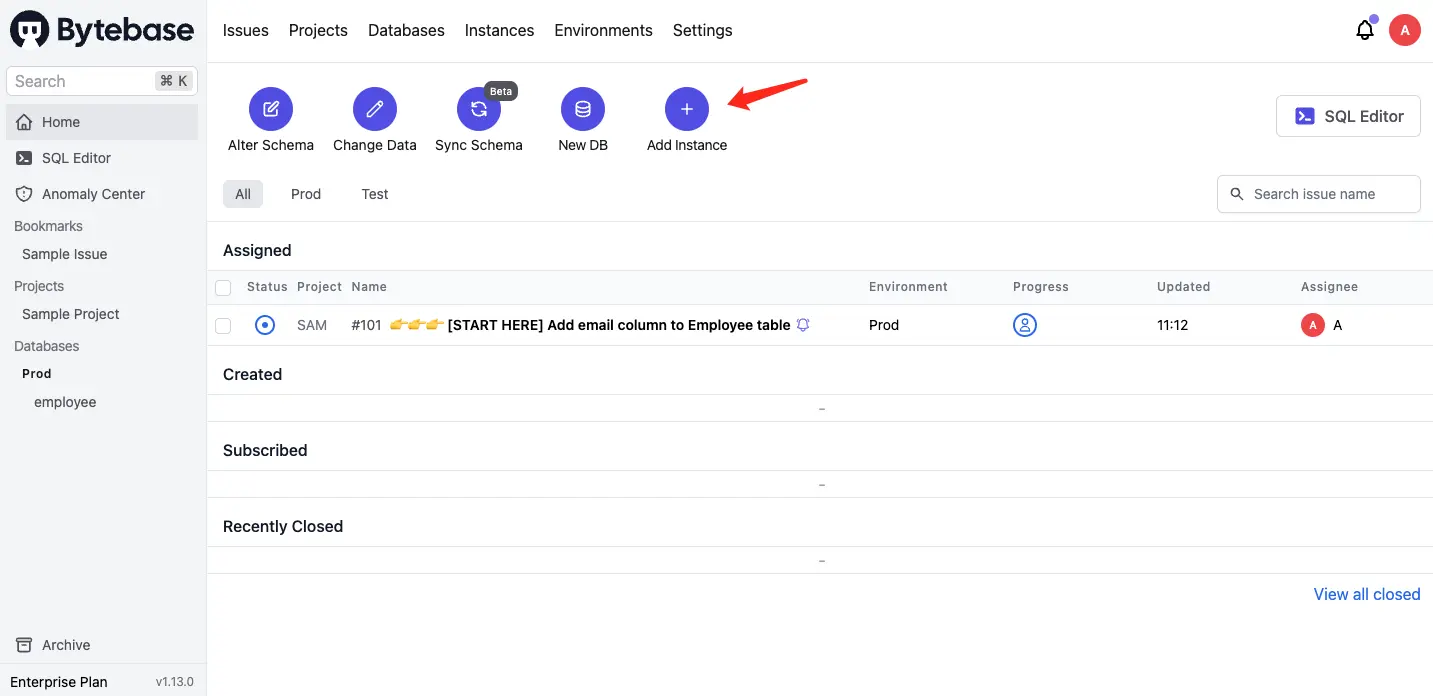1433x696 pixels.
Task: Click the v1.13.0 version text
Action: (174, 682)
